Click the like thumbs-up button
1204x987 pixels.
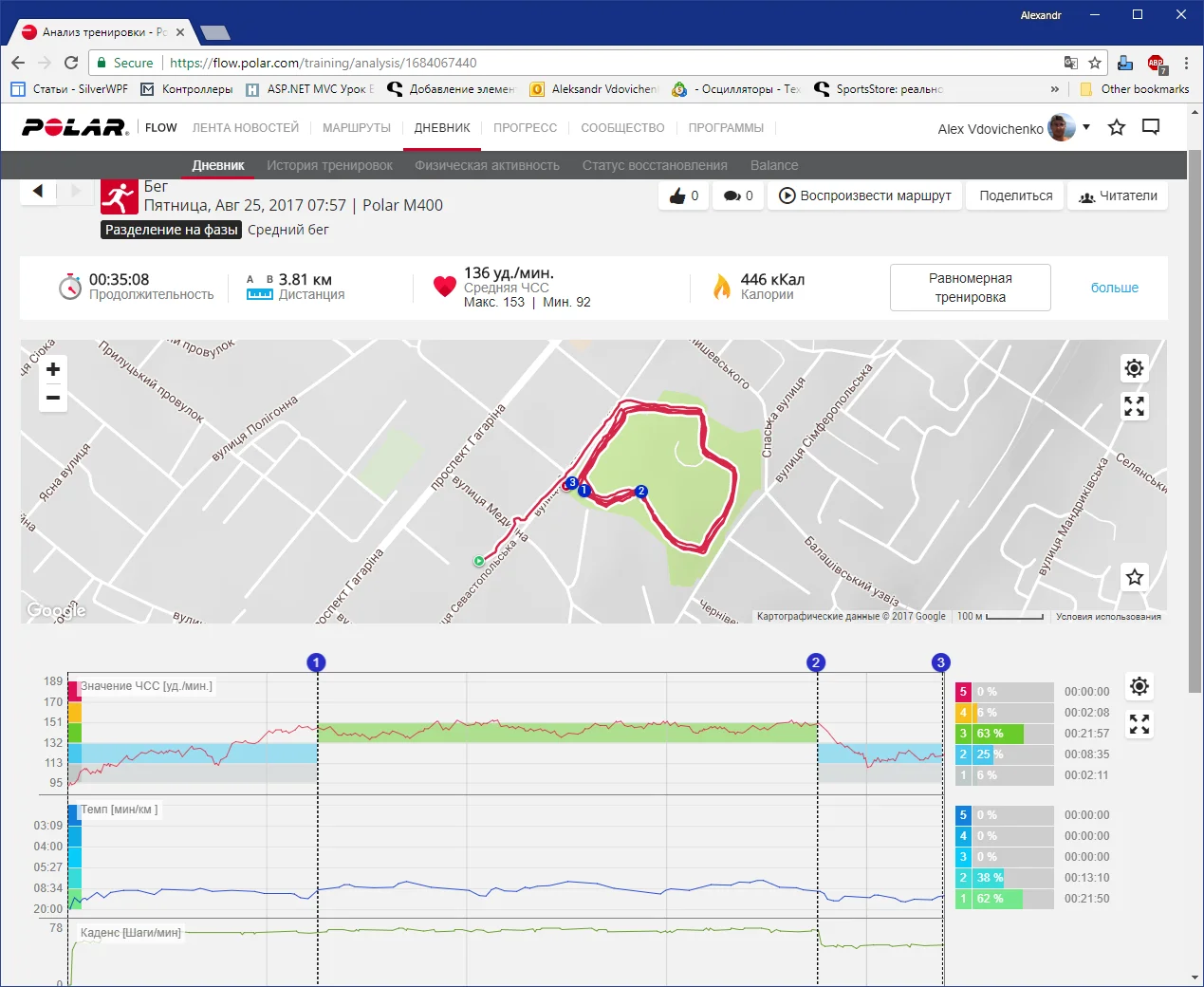[x=684, y=196]
